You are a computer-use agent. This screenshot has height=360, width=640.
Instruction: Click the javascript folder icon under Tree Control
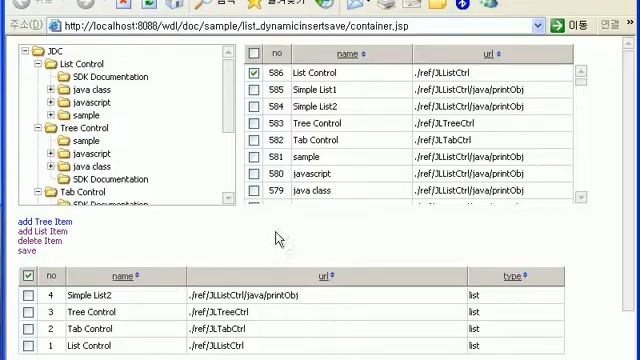coord(64,153)
